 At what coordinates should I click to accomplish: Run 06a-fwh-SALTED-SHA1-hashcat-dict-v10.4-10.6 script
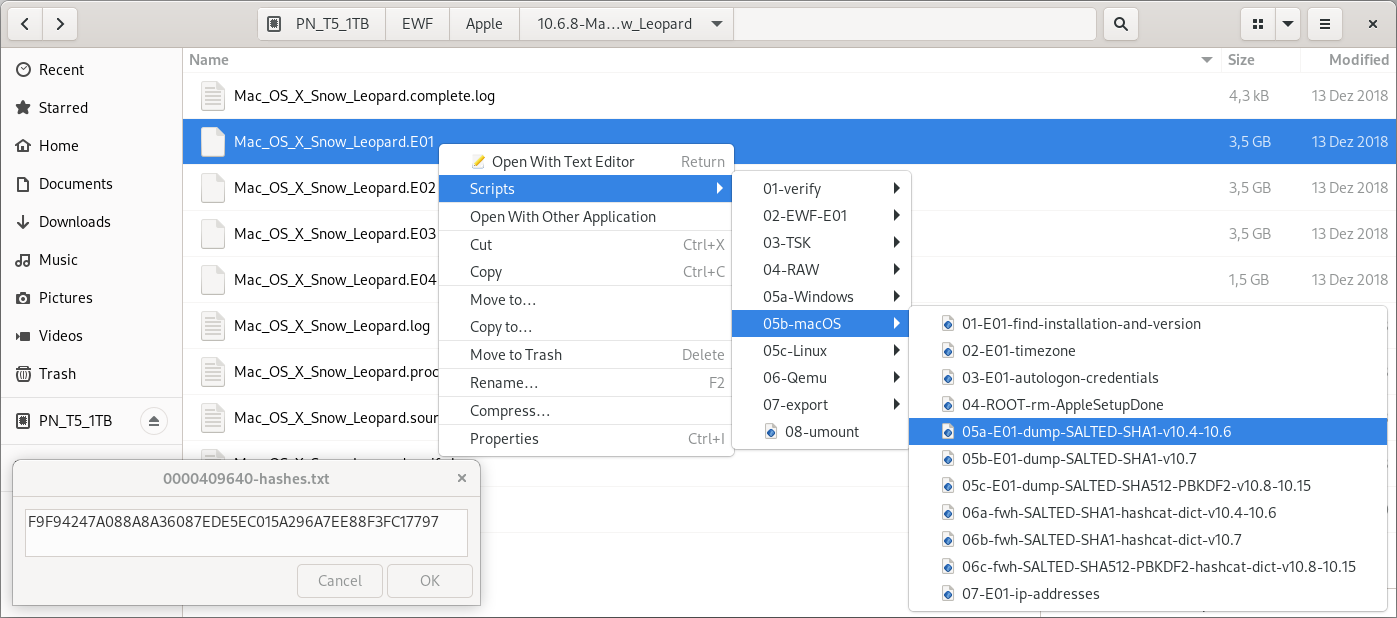tap(1149, 513)
